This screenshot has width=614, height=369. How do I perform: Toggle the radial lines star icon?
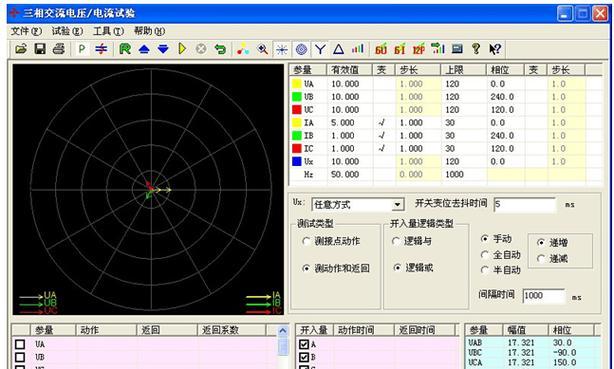pyautogui.click(x=282, y=49)
